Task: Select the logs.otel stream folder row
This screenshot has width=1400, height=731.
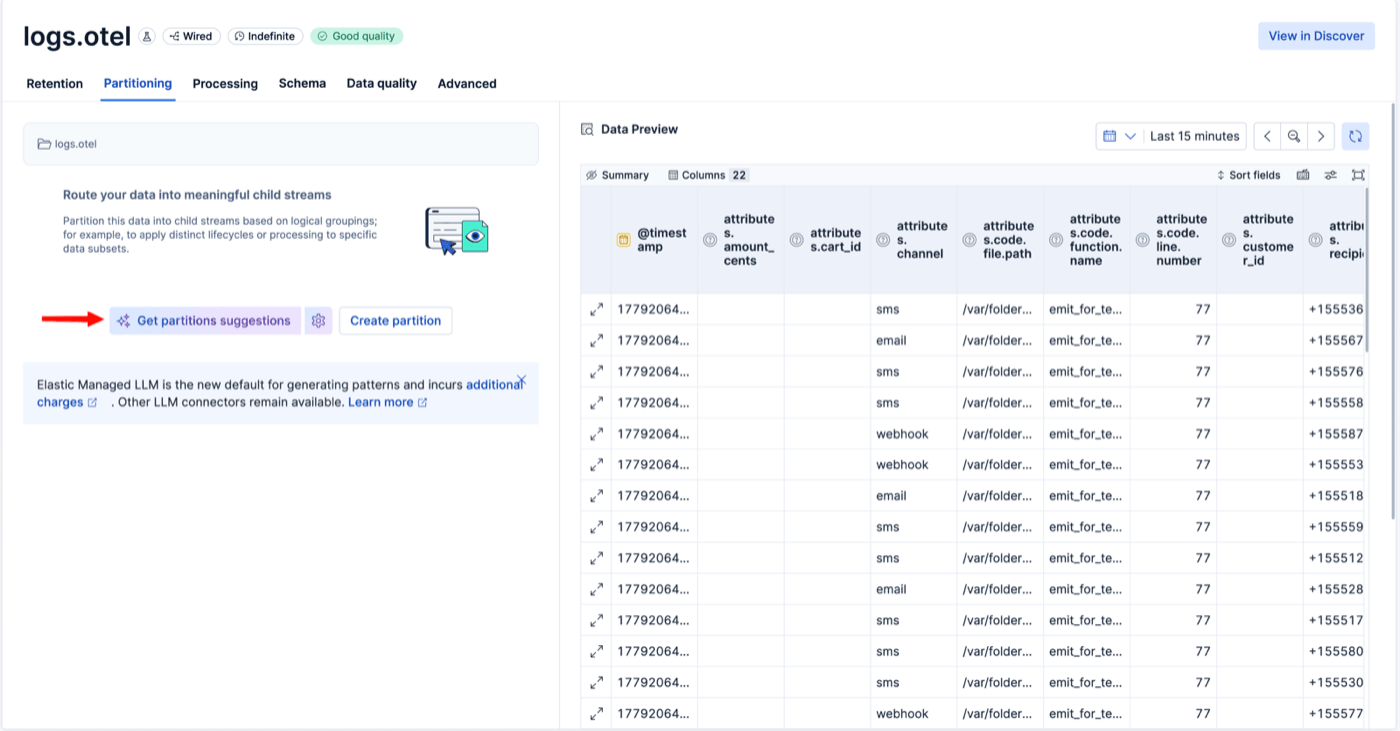Action: (281, 144)
